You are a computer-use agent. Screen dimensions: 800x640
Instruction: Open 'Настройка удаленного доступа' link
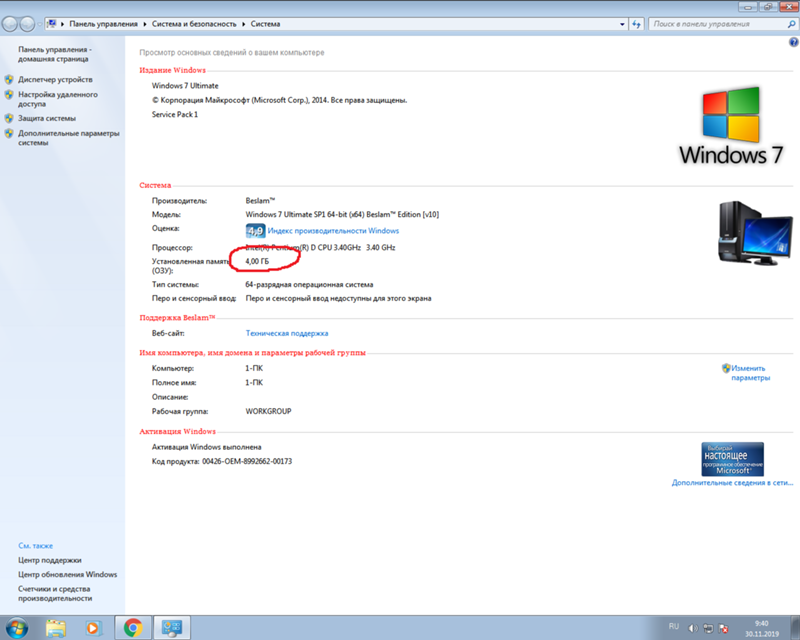pos(57,99)
